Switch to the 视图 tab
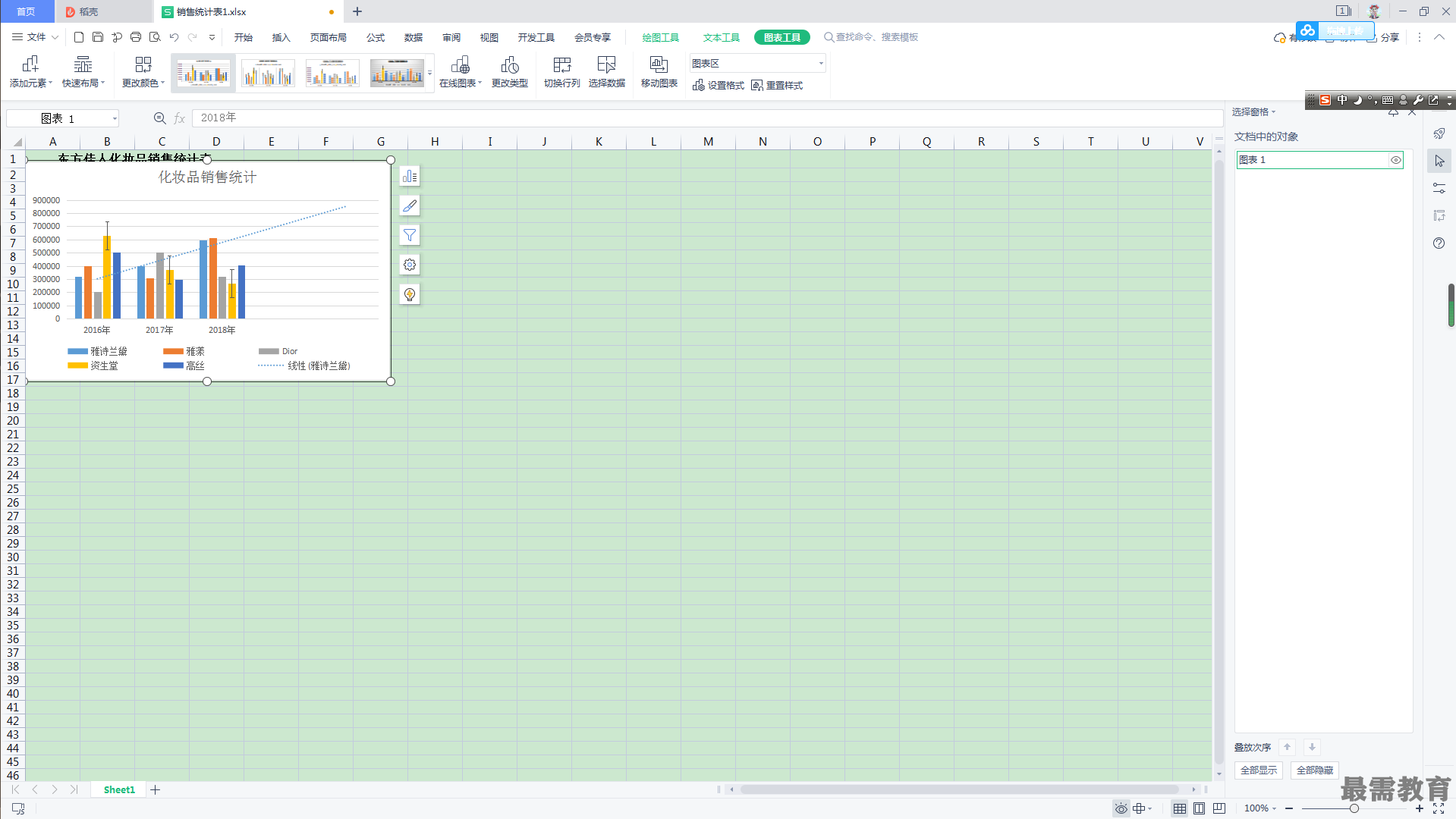The image size is (1456, 819). click(489, 37)
